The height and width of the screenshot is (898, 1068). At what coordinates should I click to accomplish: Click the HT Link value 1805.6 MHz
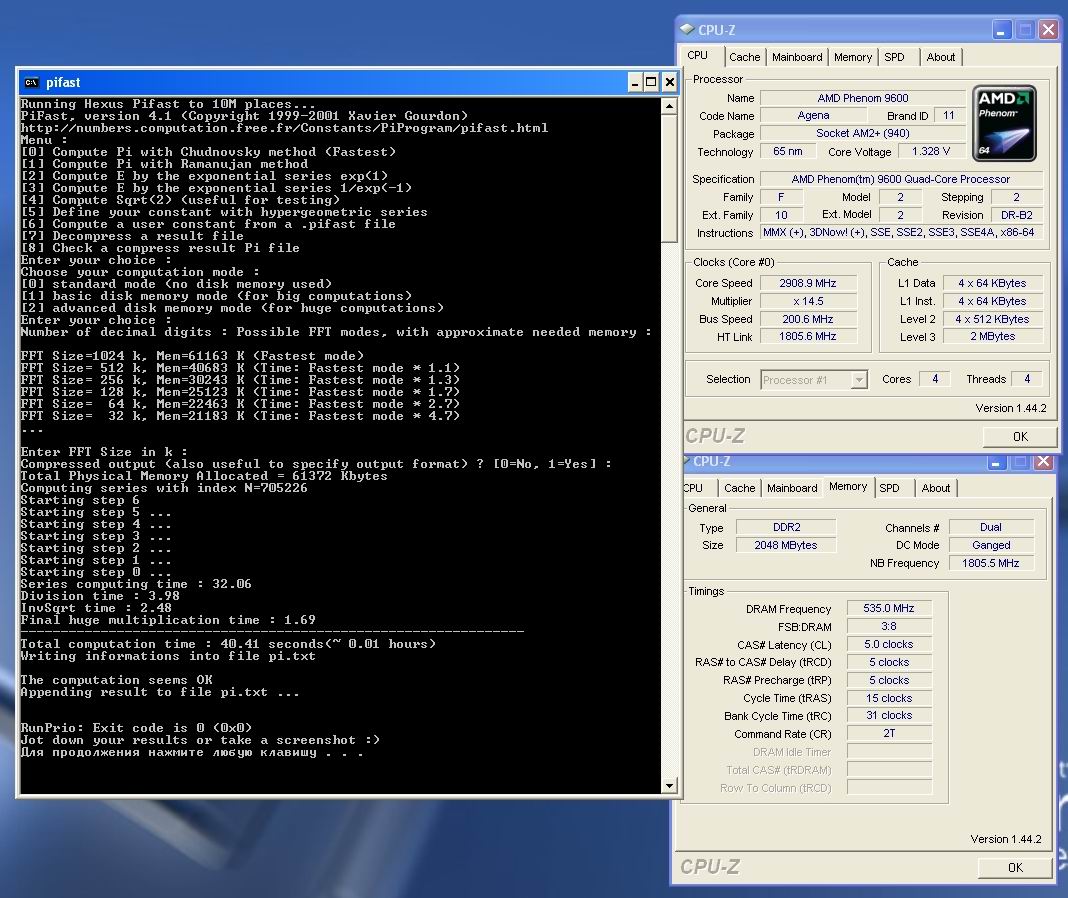point(808,337)
